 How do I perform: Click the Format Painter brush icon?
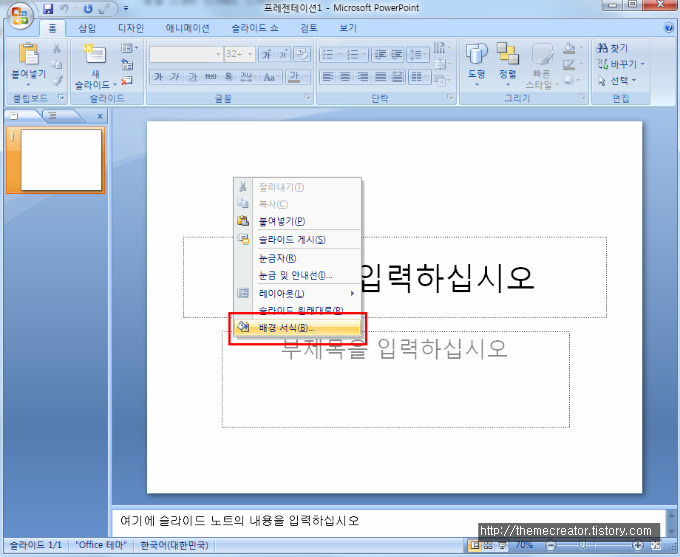(x=56, y=81)
